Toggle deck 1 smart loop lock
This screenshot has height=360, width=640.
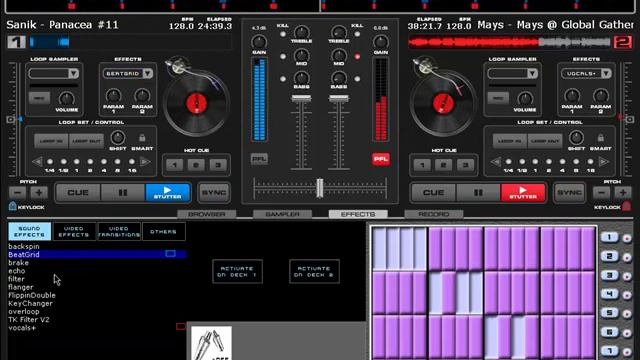click(142, 138)
